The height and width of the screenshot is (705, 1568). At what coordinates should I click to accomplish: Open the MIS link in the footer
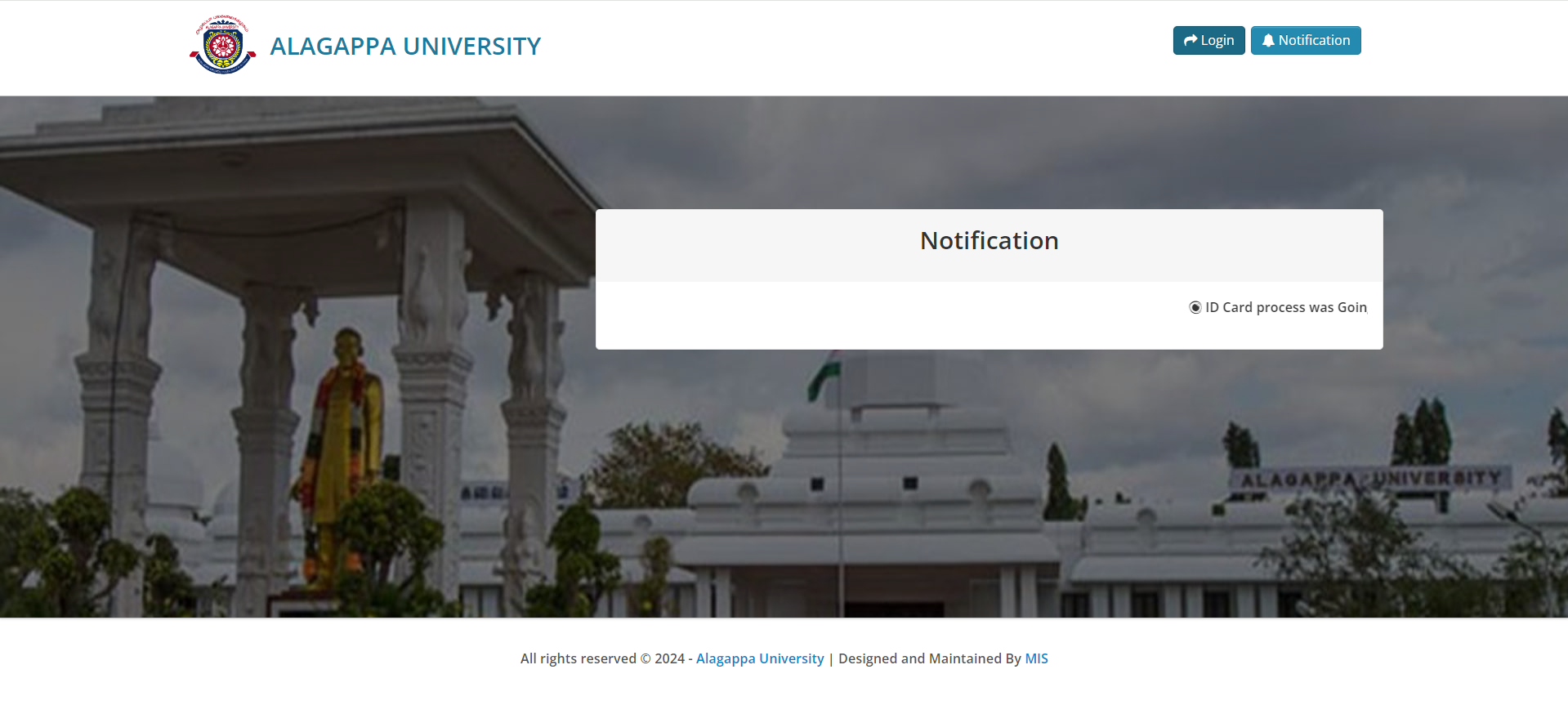click(1036, 658)
